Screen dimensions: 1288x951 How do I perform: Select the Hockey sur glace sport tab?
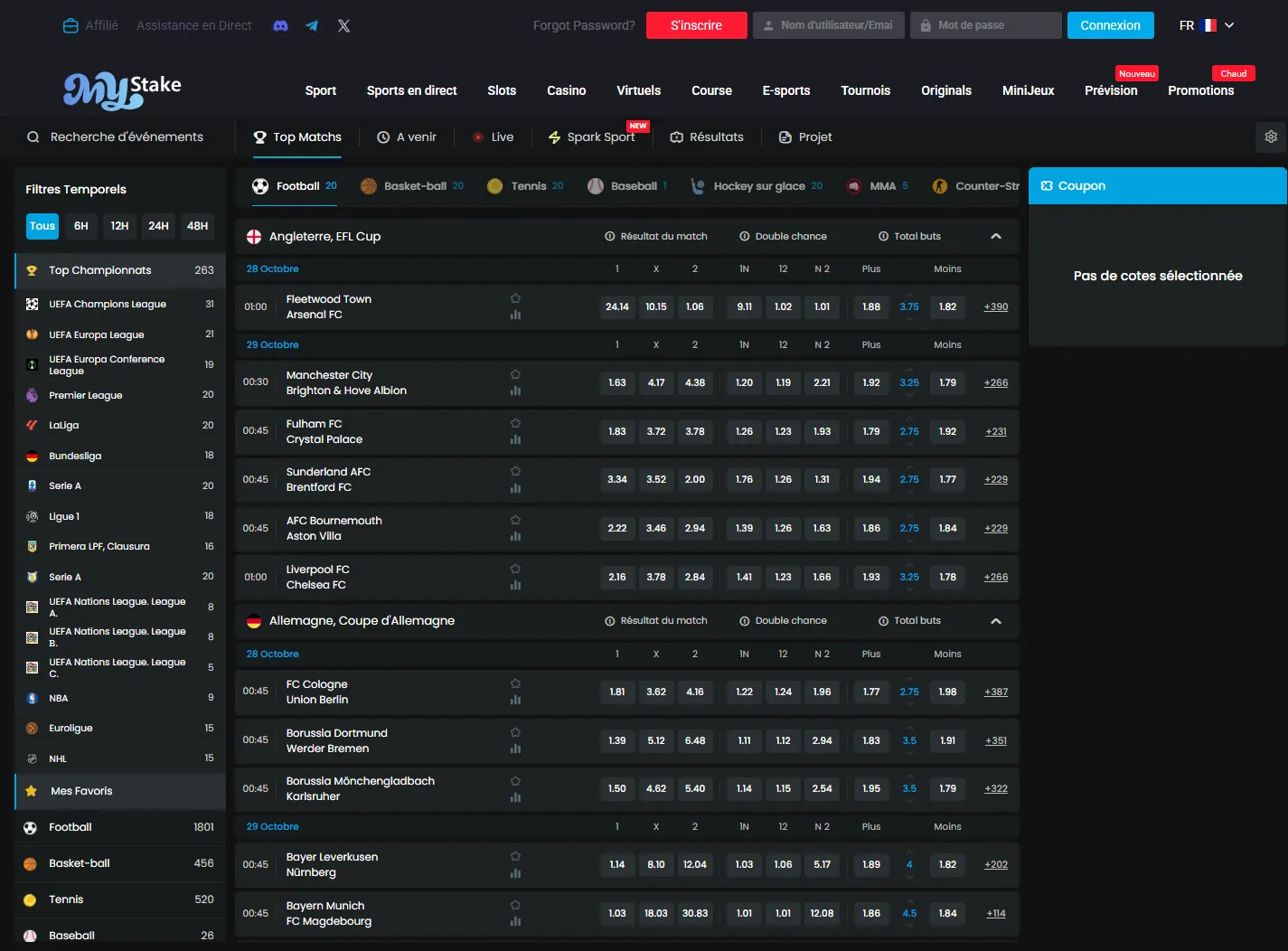pos(758,186)
